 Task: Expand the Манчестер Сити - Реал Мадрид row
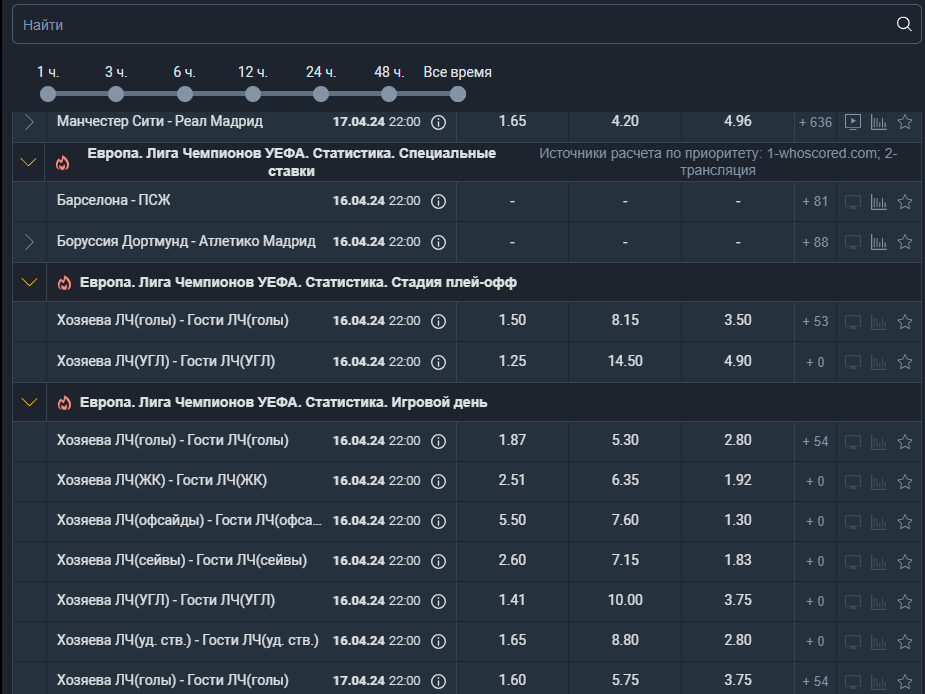[29, 122]
